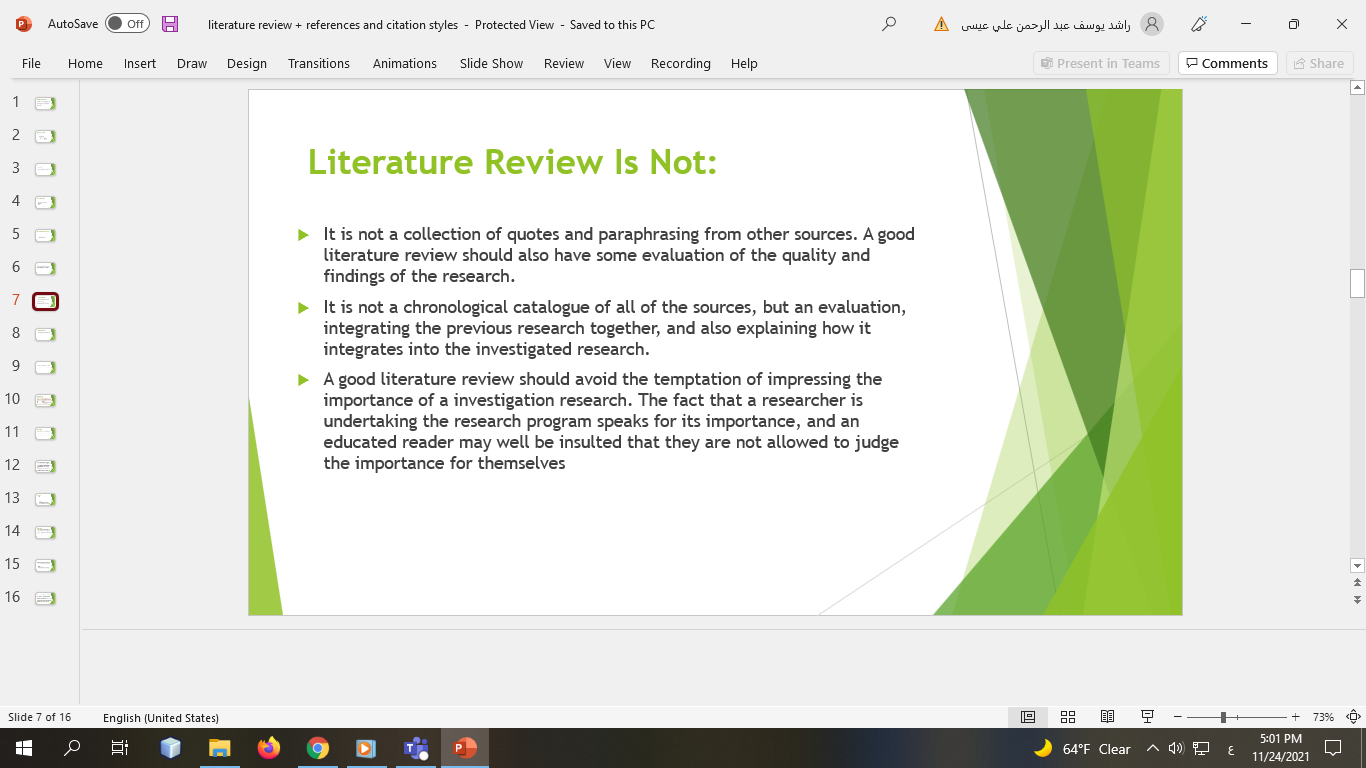Select slide 3 thumbnail in panel
The height and width of the screenshot is (768, 1366).
coord(44,168)
